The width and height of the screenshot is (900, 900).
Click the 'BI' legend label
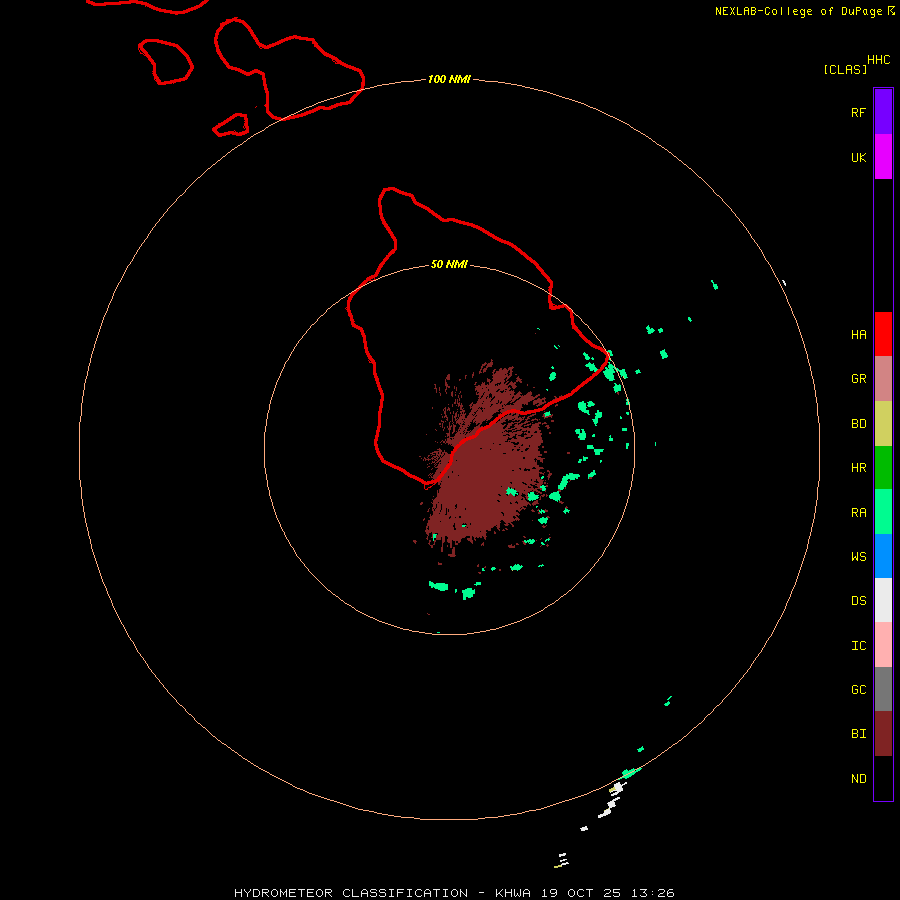click(858, 734)
